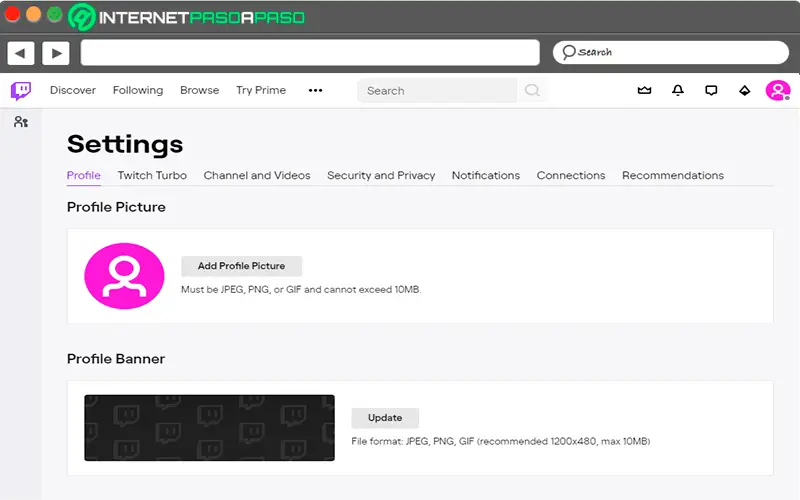The height and width of the screenshot is (500, 800).
Task: Click the friends icon in the sidebar
Action: pyautogui.click(x=21, y=122)
